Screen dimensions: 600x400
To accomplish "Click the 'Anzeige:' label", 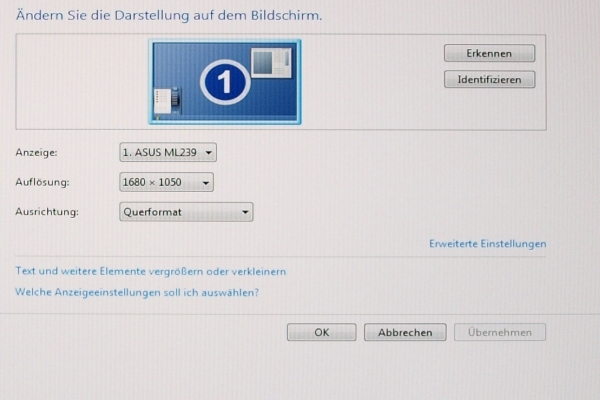I will coord(36,153).
